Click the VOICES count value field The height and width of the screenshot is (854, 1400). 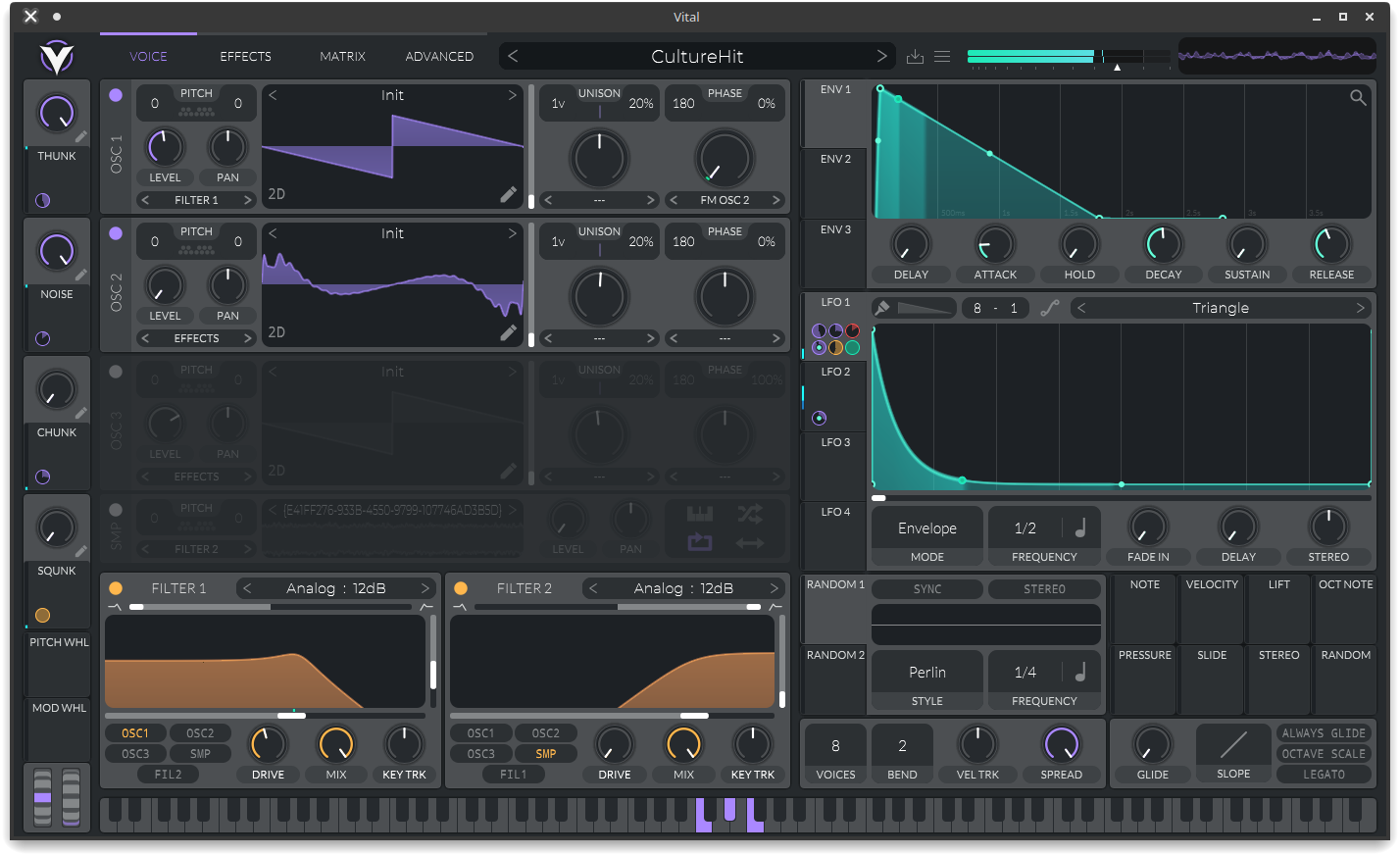(835, 746)
